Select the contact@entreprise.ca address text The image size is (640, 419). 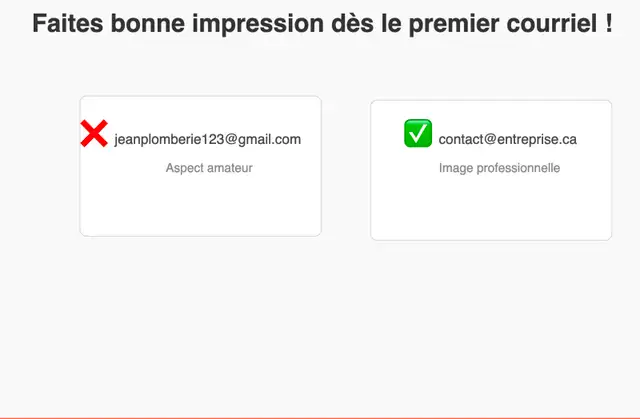click(507, 140)
